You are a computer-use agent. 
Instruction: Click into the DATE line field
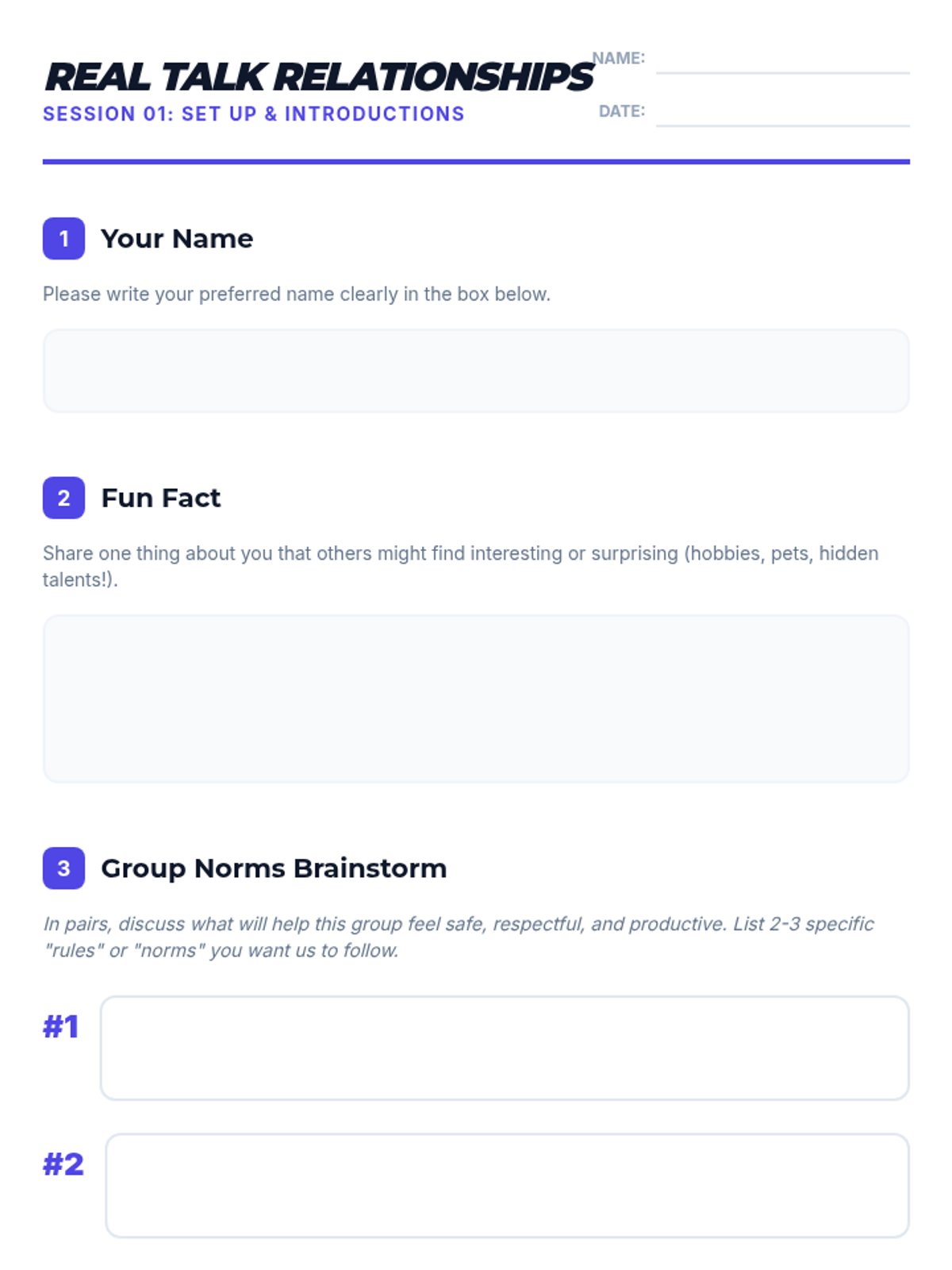coord(783,113)
